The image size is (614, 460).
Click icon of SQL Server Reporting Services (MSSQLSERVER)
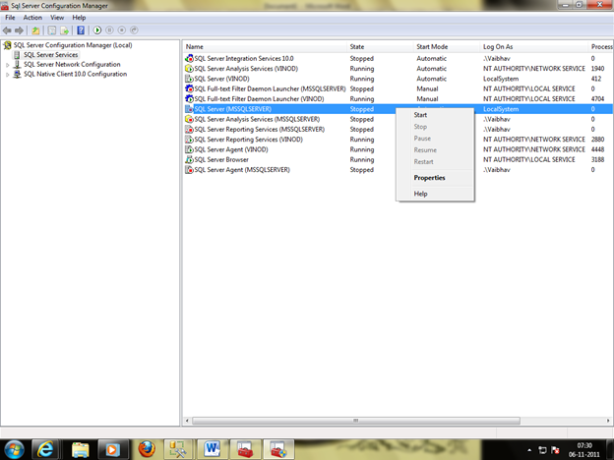point(189,129)
